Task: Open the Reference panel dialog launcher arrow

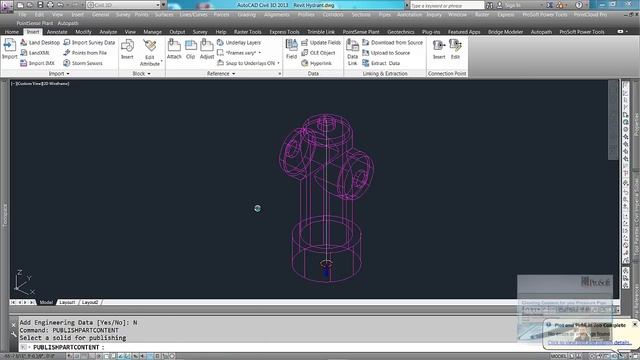Action: coord(280,73)
